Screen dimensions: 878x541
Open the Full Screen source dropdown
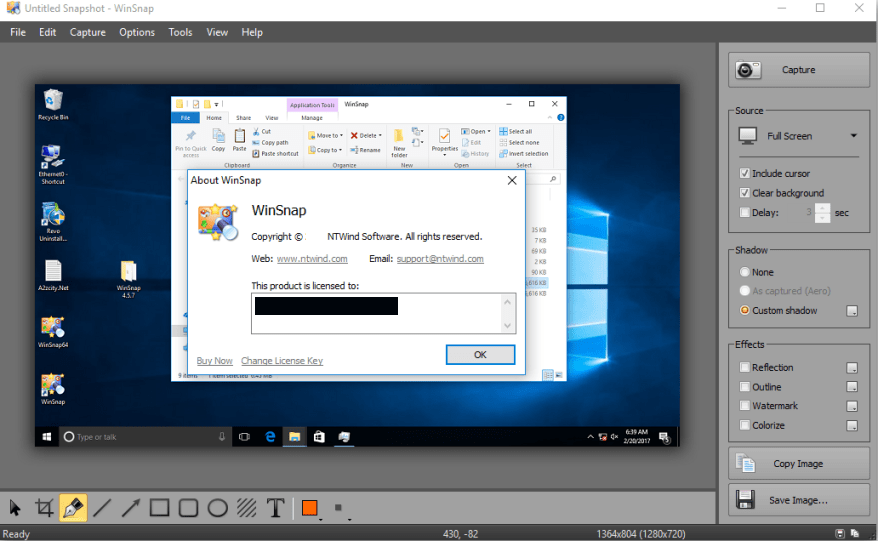(798, 136)
